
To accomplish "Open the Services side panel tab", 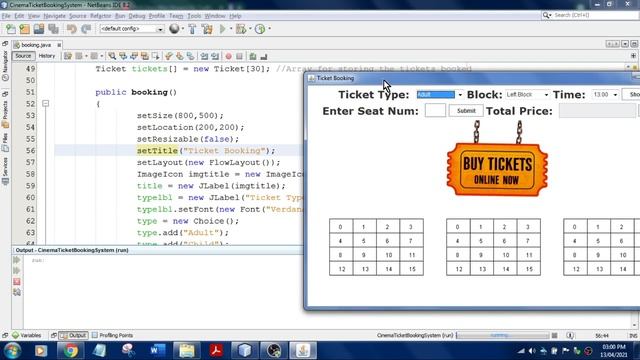I will click(x=5, y=171).
